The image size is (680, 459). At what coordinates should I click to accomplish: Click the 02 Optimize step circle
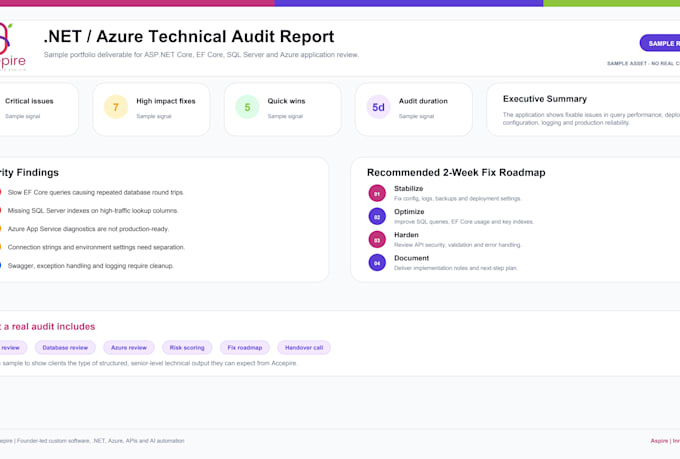[377, 216]
